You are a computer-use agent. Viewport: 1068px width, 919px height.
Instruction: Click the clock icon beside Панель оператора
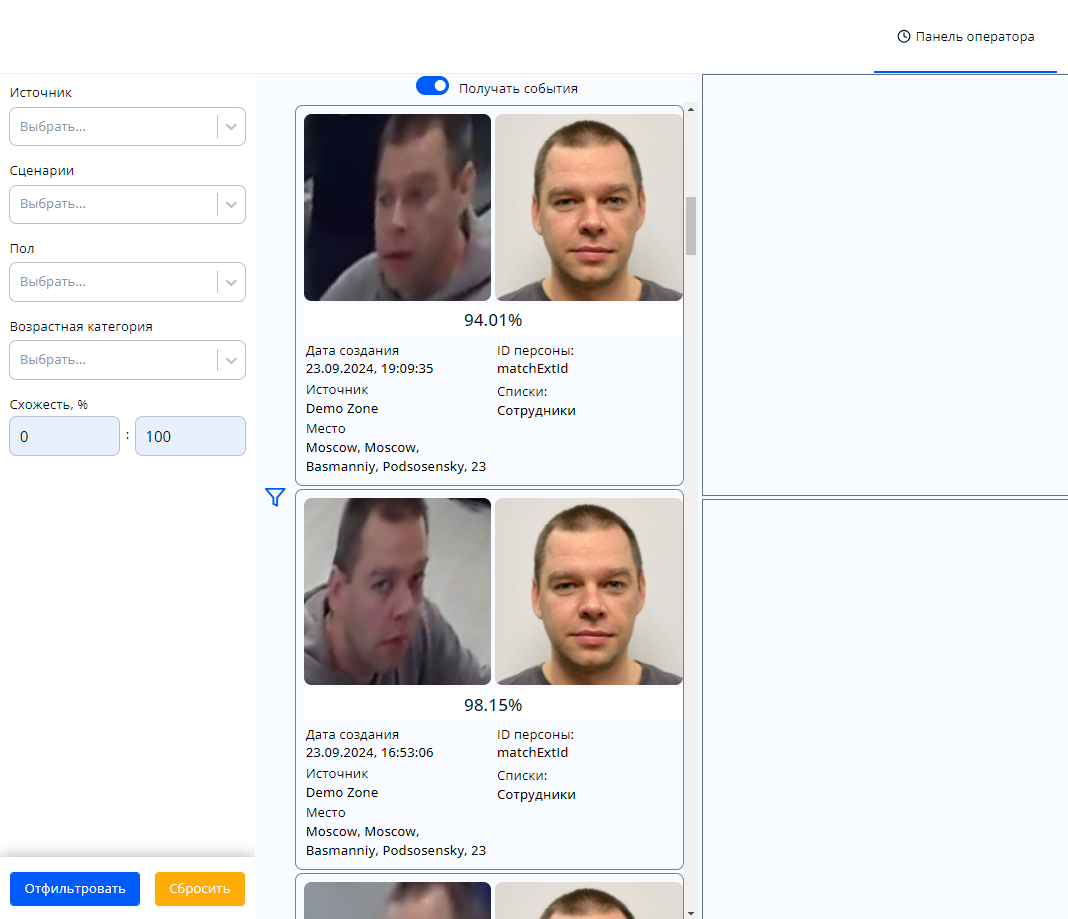[903, 37]
